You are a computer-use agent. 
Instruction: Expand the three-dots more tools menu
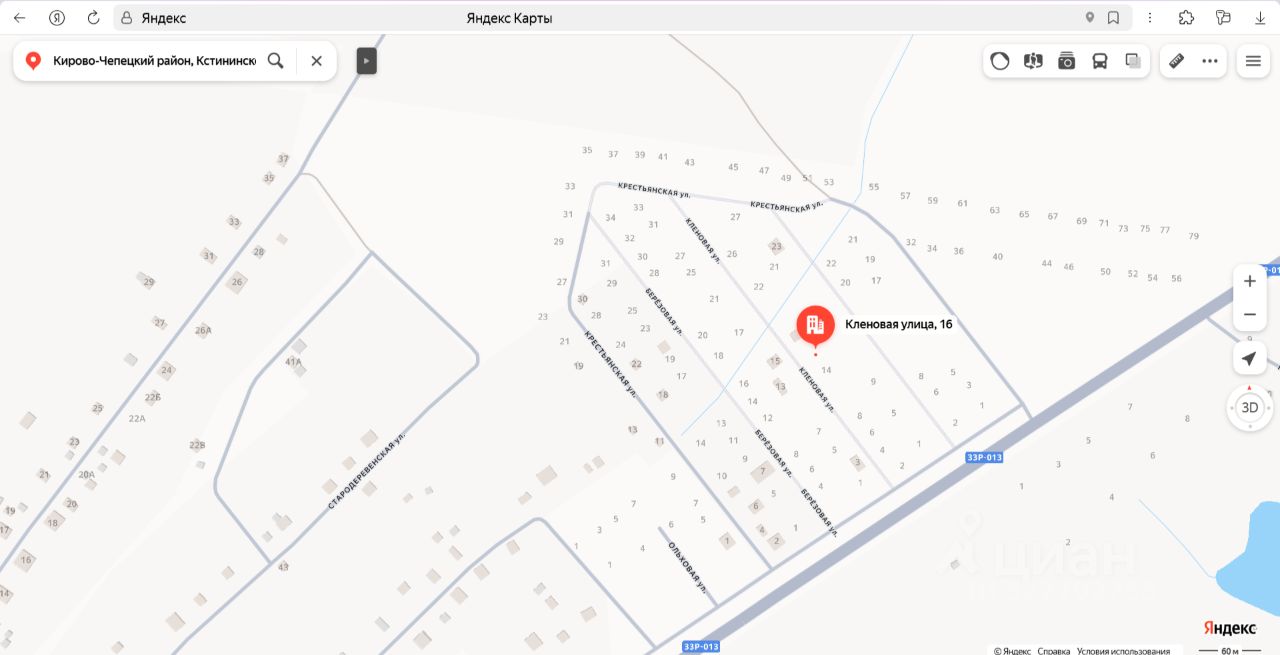point(1210,61)
